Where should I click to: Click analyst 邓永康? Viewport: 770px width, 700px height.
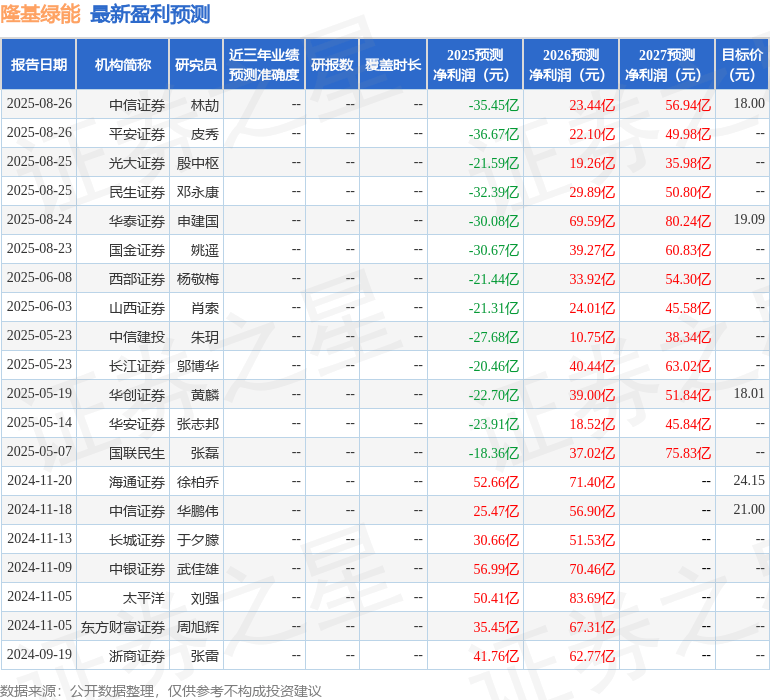coord(198,192)
